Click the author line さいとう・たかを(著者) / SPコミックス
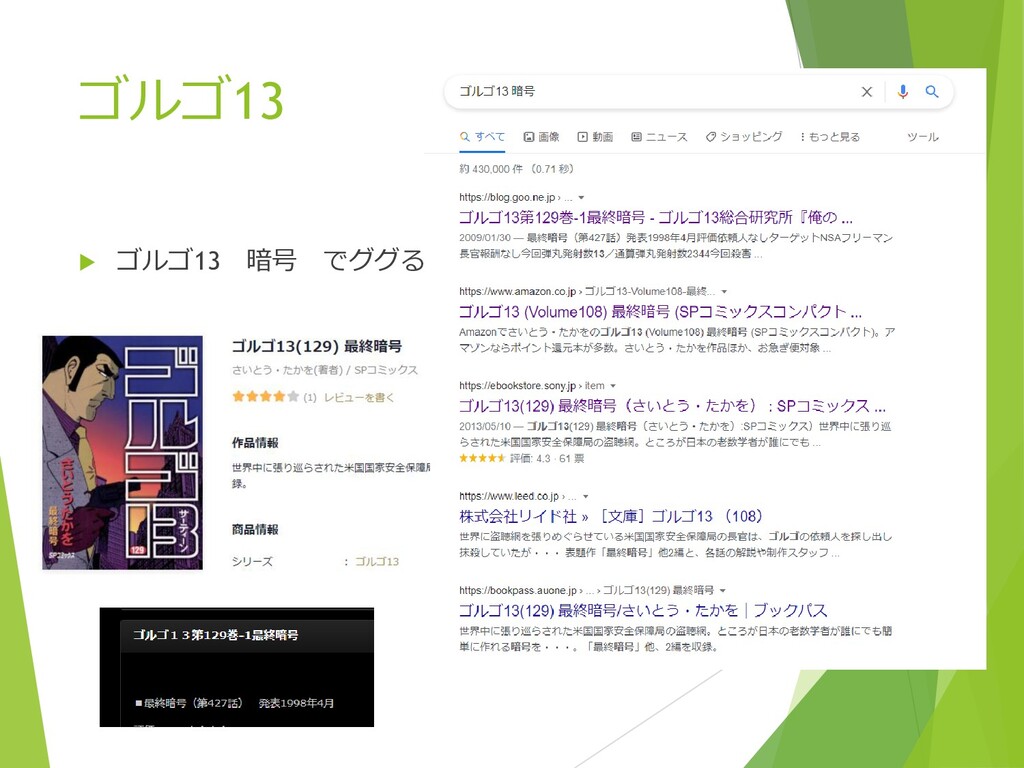This screenshot has width=1024, height=768. pyautogui.click(x=325, y=370)
